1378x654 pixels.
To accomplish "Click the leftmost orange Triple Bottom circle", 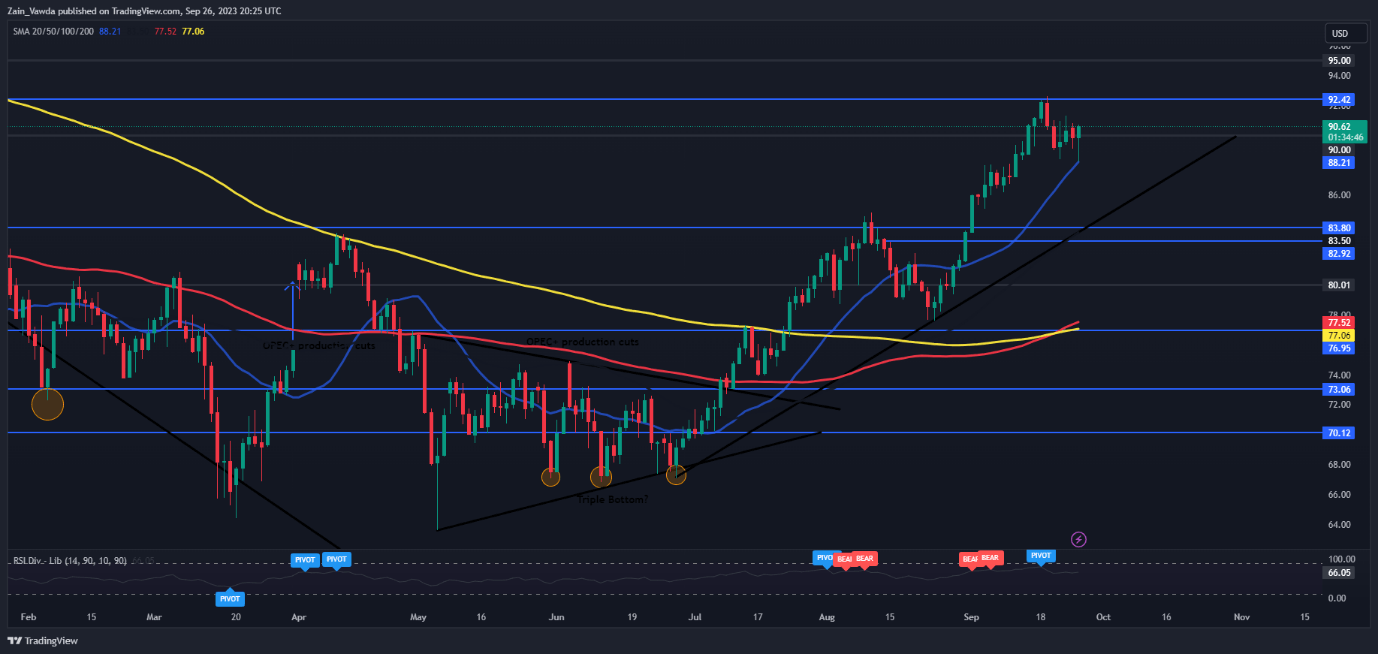I will pos(551,476).
